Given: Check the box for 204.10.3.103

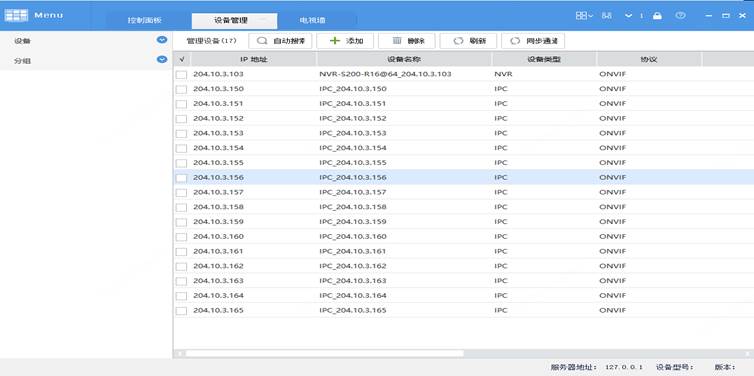Looking at the screenshot, I should pyautogui.click(x=181, y=75).
